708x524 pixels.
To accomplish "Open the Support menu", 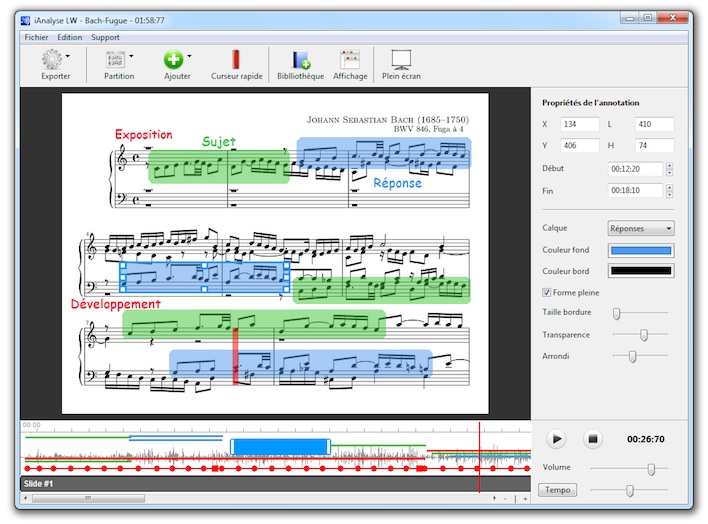I will point(105,37).
